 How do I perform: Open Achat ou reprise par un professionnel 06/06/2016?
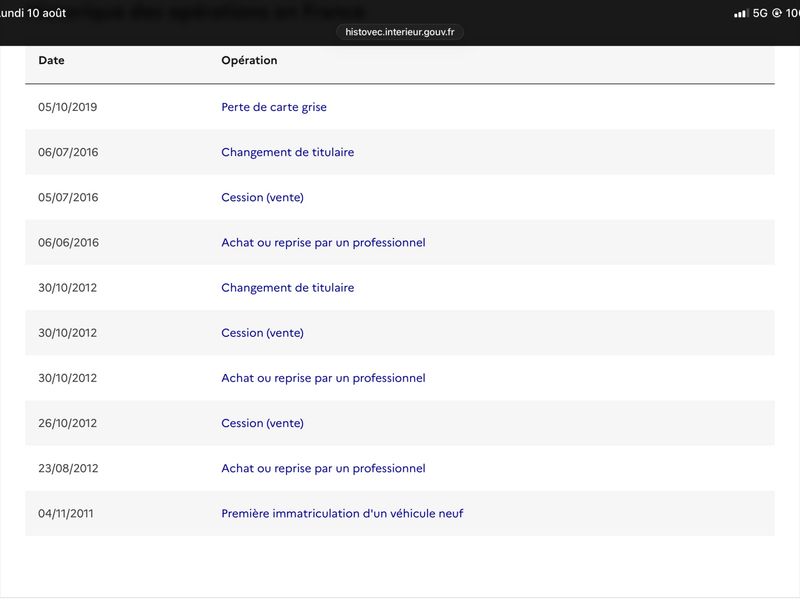(x=323, y=242)
